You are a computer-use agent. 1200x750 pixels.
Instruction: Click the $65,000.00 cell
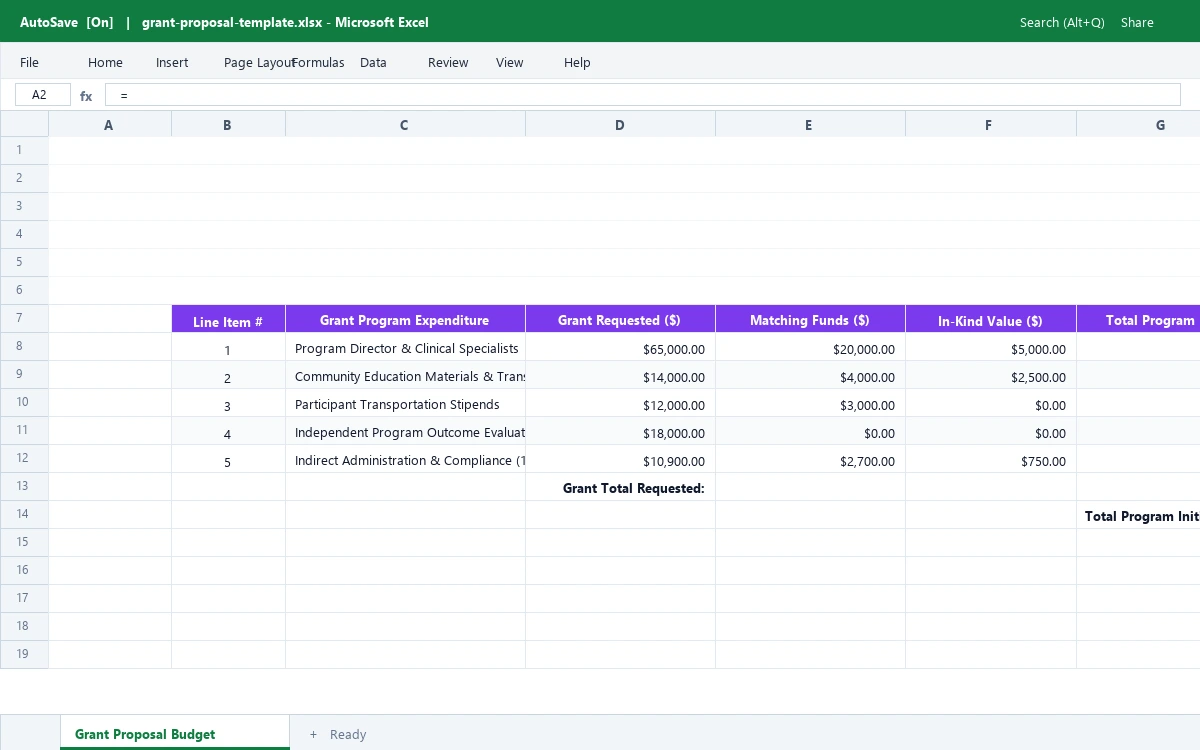(x=620, y=347)
